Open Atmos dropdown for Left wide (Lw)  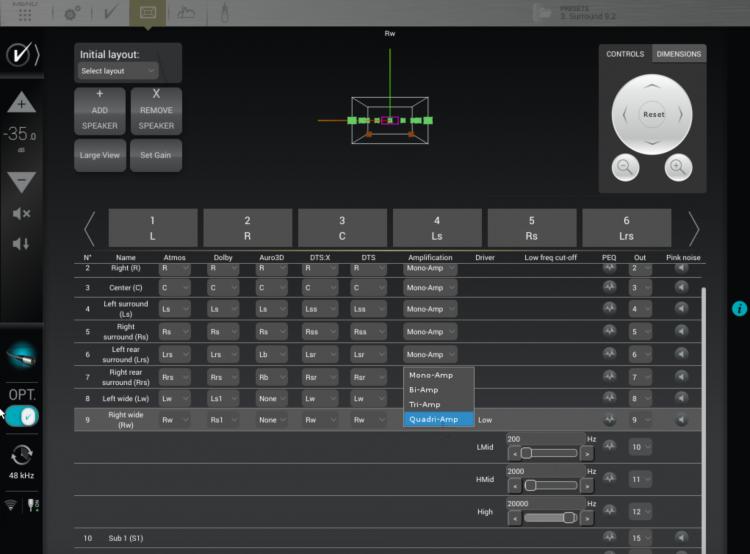point(174,399)
